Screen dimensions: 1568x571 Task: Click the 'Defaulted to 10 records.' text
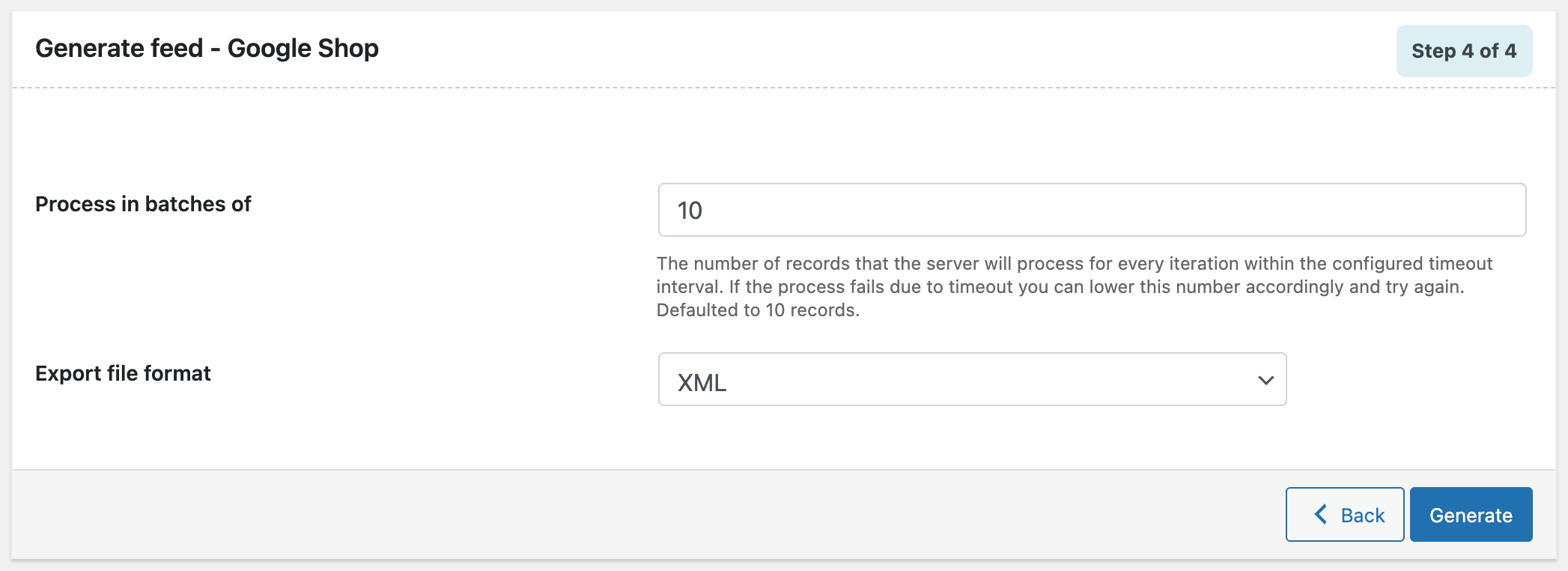click(758, 310)
